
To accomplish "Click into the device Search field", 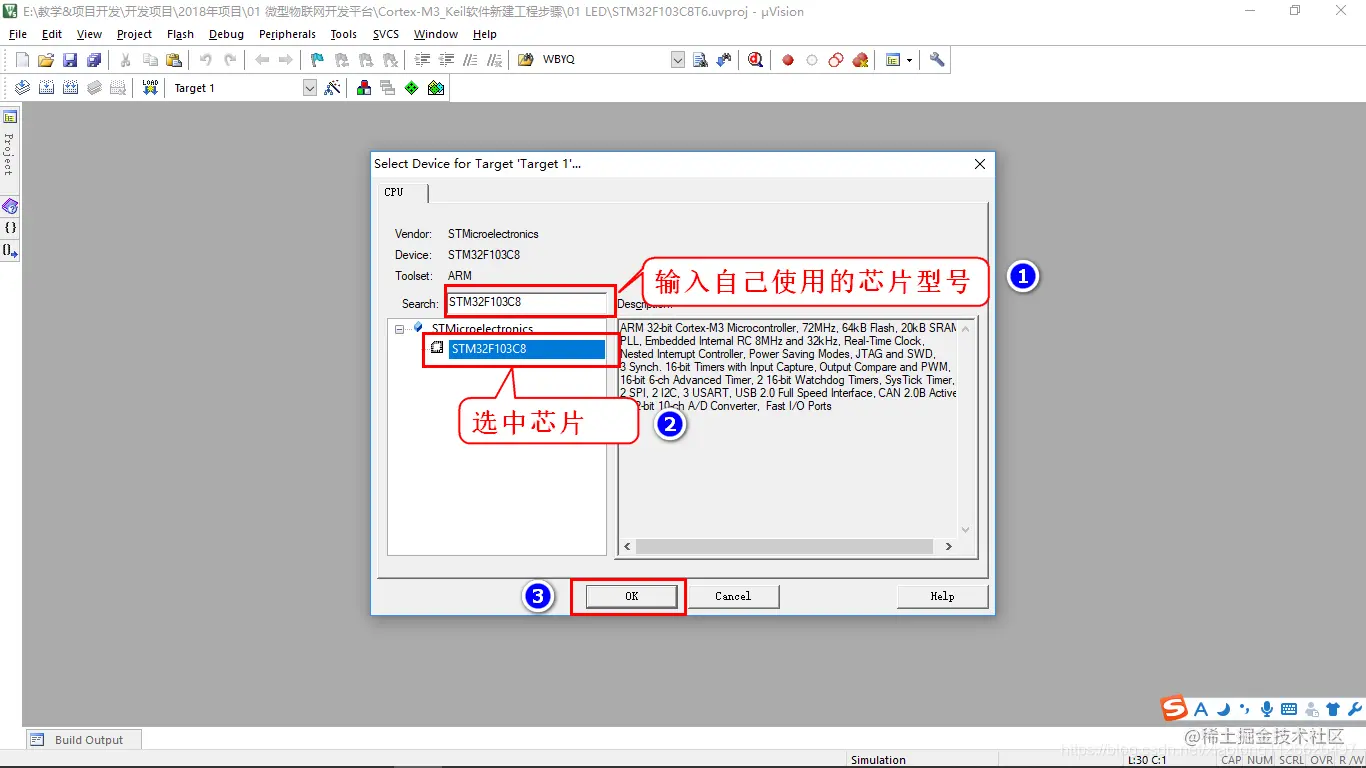I will pyautogui.click(x=527, y=302).
